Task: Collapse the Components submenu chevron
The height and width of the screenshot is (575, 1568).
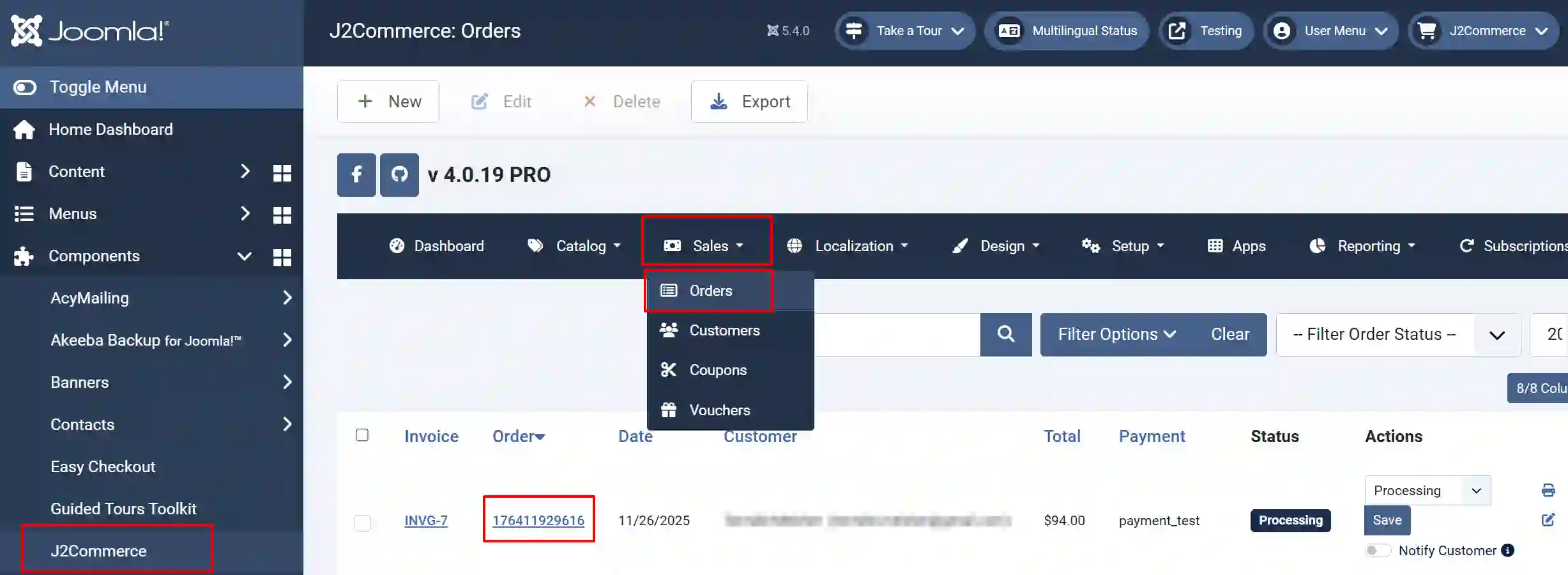Action: coord(245,256)
